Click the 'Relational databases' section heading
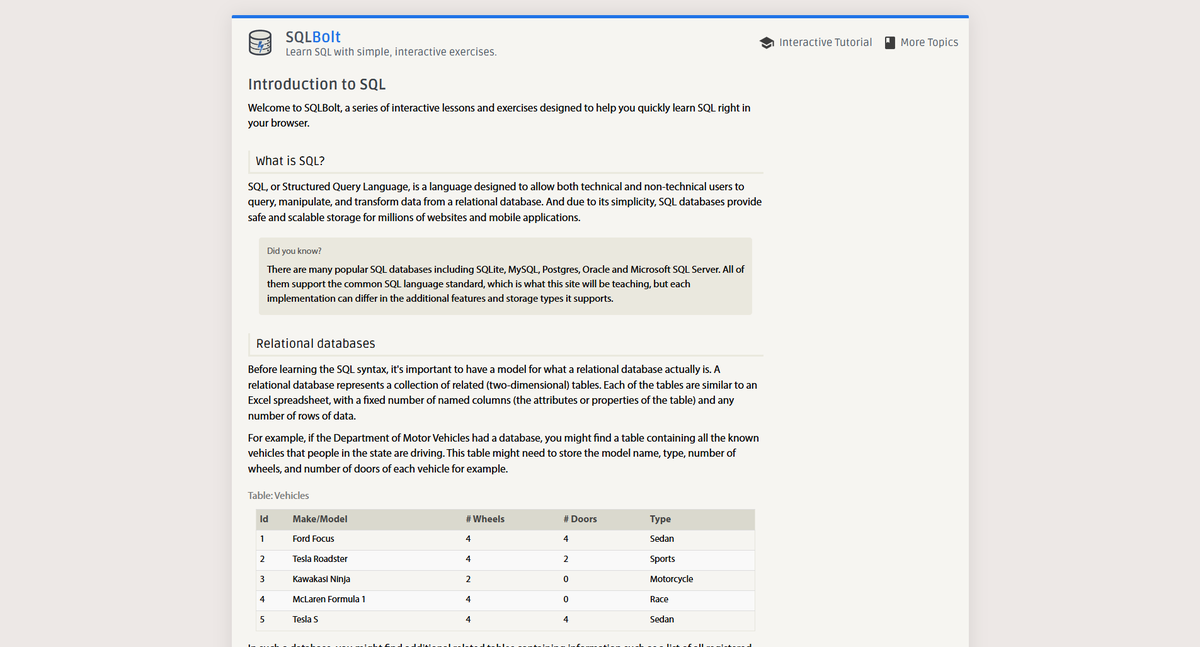The width and height of the screenshot is (1200, 647). [315, 343]
